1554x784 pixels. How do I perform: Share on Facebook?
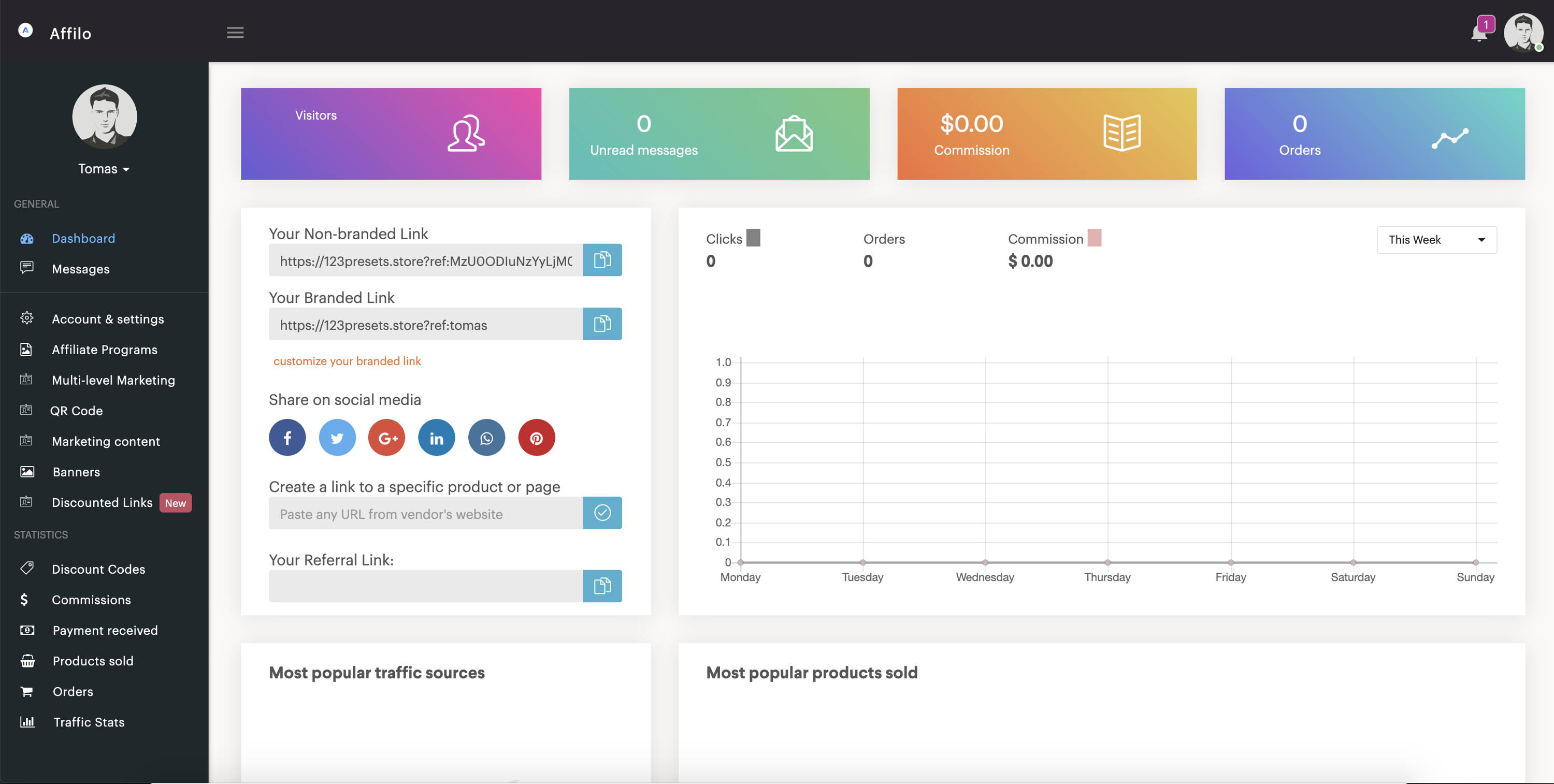pyautogui.click(x=287, y=438)
